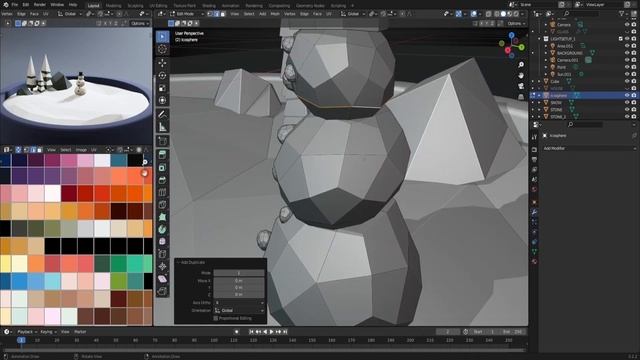Viewport: 640px width, 360px height.
Task: Select the Rip Region tool
Action: [x=162, y=291]
